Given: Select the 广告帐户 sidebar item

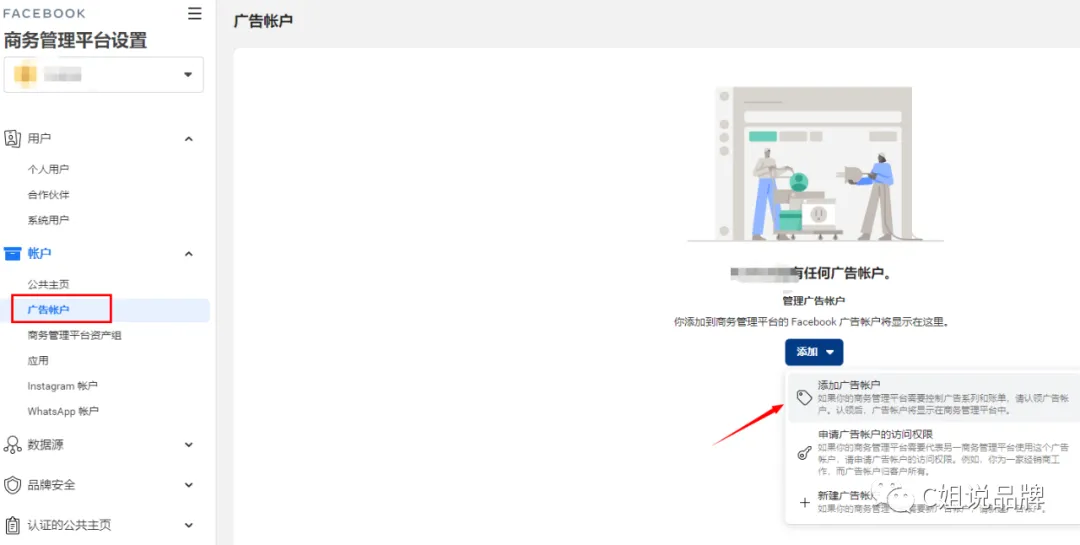Looking at the screenshot, I should 48,310.
